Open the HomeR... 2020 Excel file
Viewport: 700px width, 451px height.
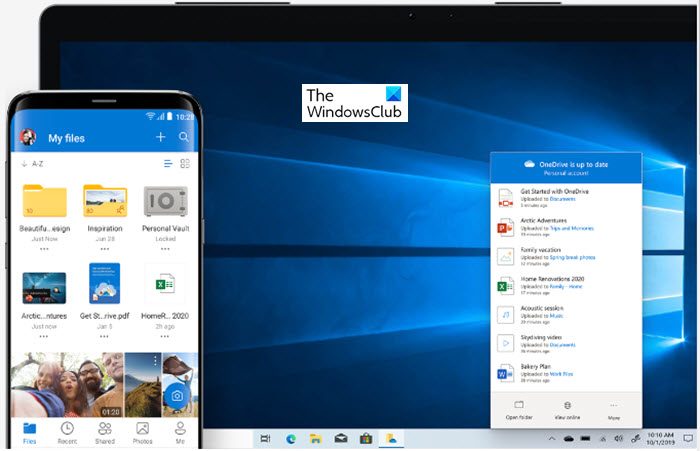(165, 284)
